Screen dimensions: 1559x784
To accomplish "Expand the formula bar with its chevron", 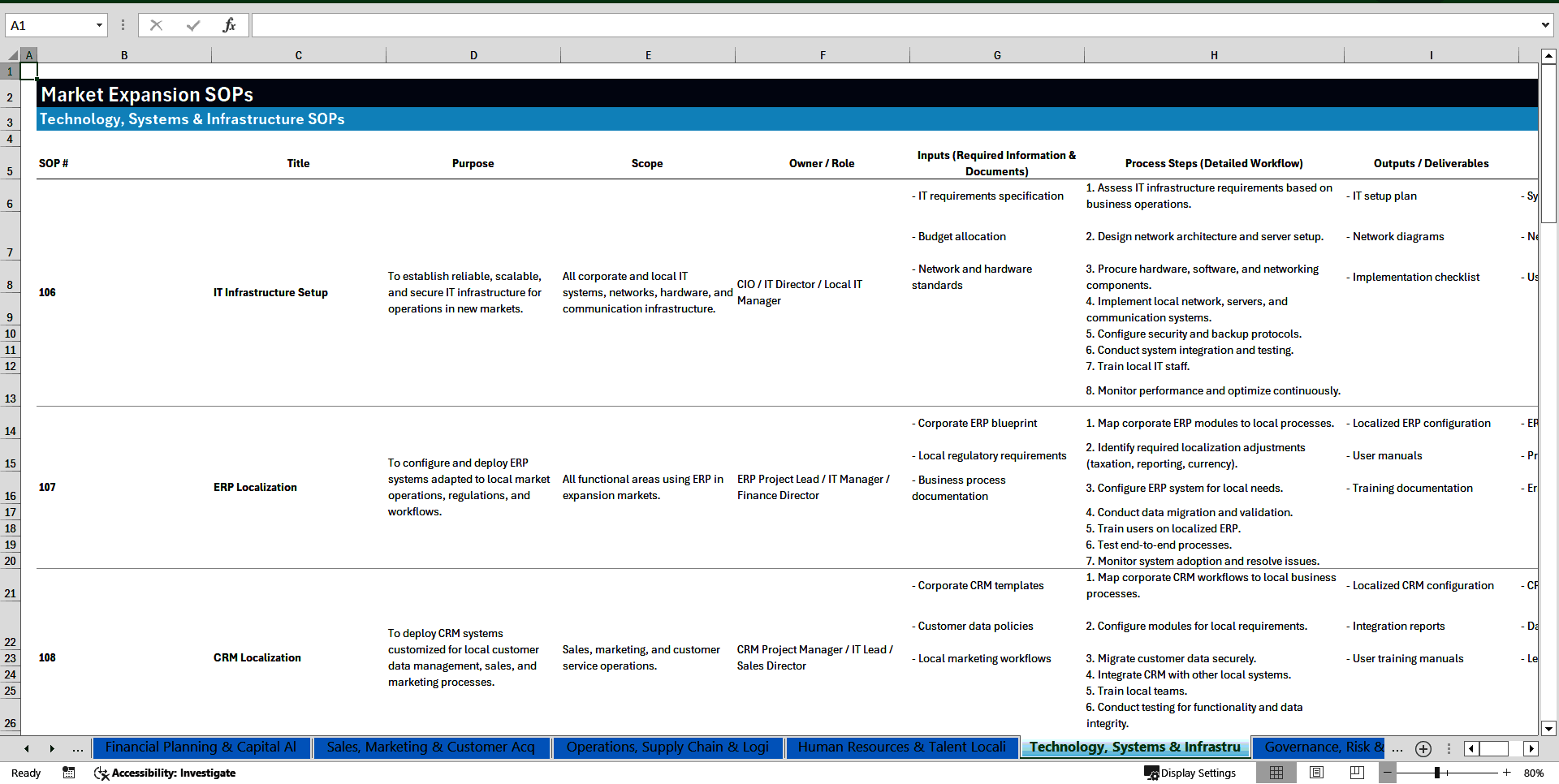I will (1546, 25).
